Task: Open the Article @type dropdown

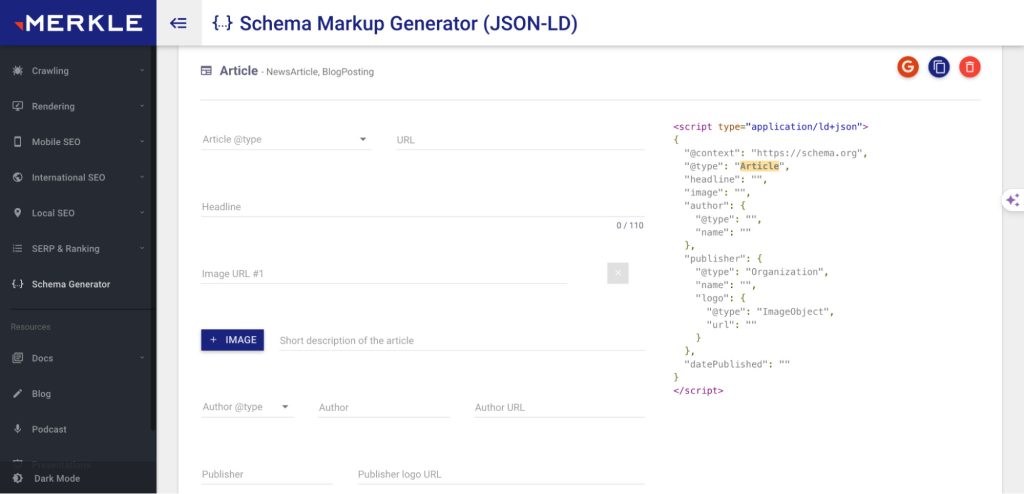Action: (286, 140)
